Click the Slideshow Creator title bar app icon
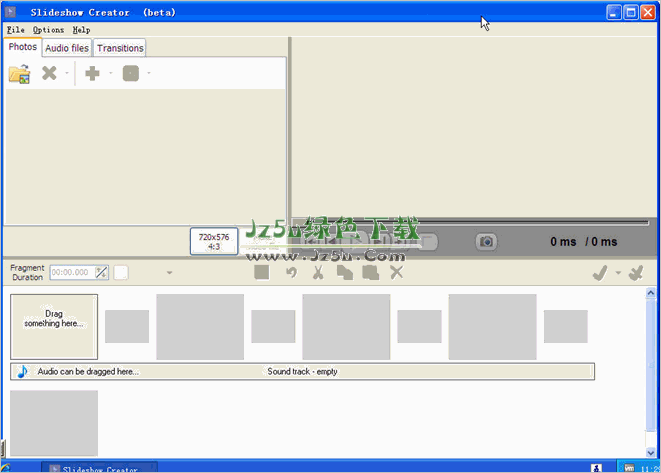This screenshot has height=473, width=661. [x=11, y=12]
